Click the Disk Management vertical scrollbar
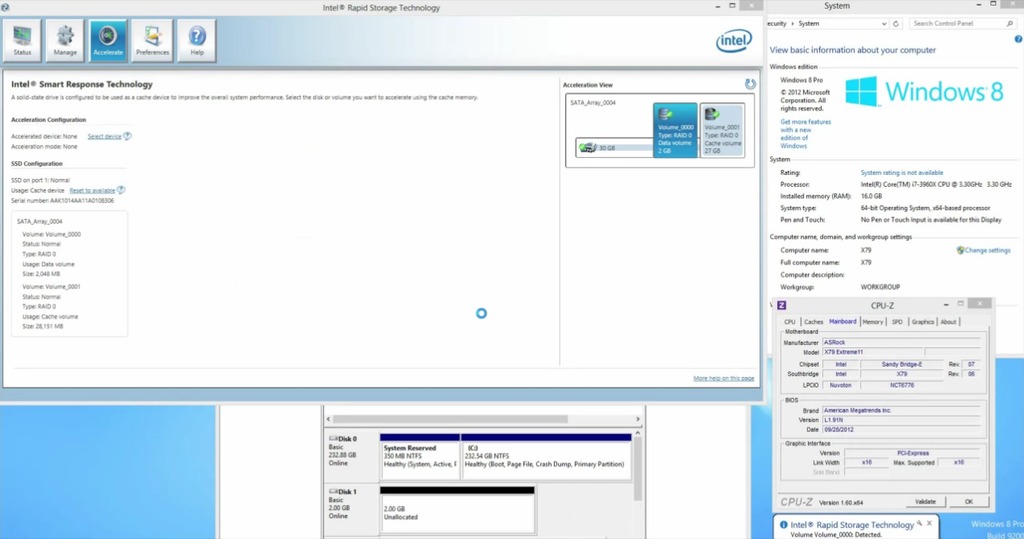 coord(637,467)
